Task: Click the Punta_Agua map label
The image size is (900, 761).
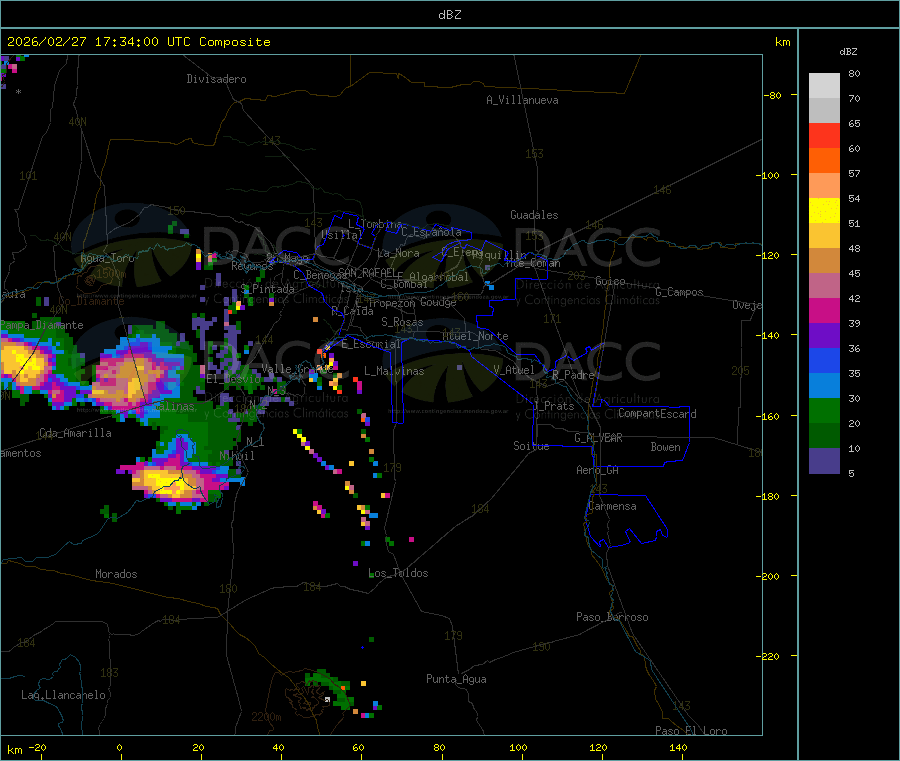Action: tap(456, 679)
